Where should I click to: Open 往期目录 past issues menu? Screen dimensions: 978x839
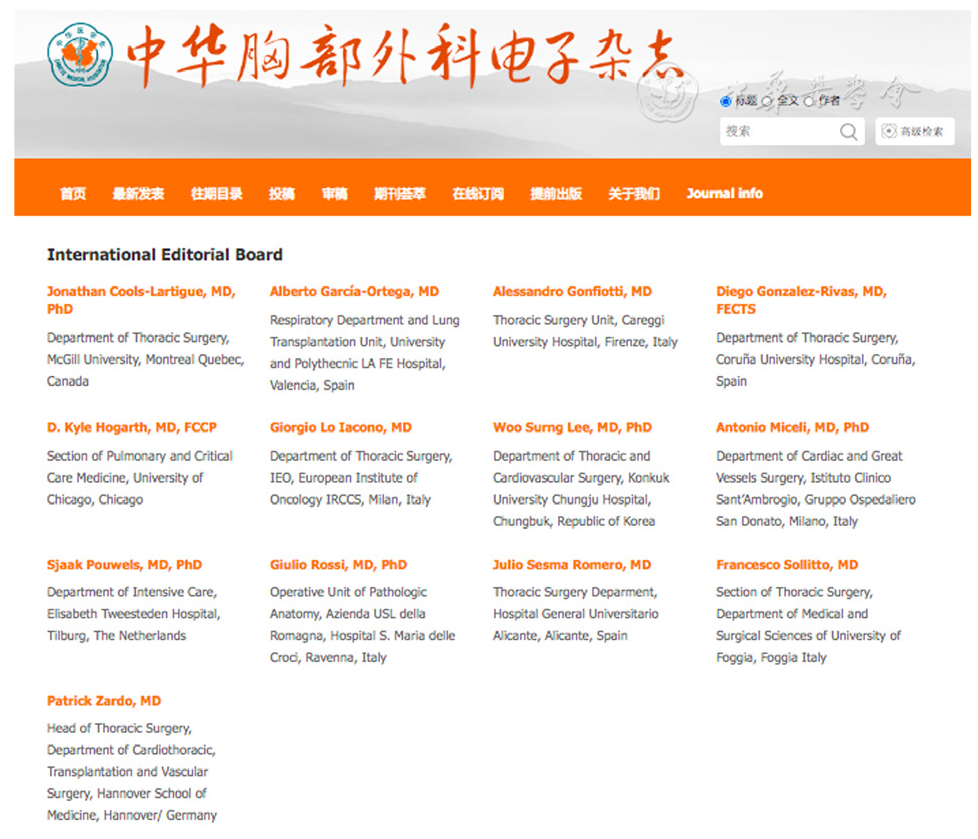[217, 194]
